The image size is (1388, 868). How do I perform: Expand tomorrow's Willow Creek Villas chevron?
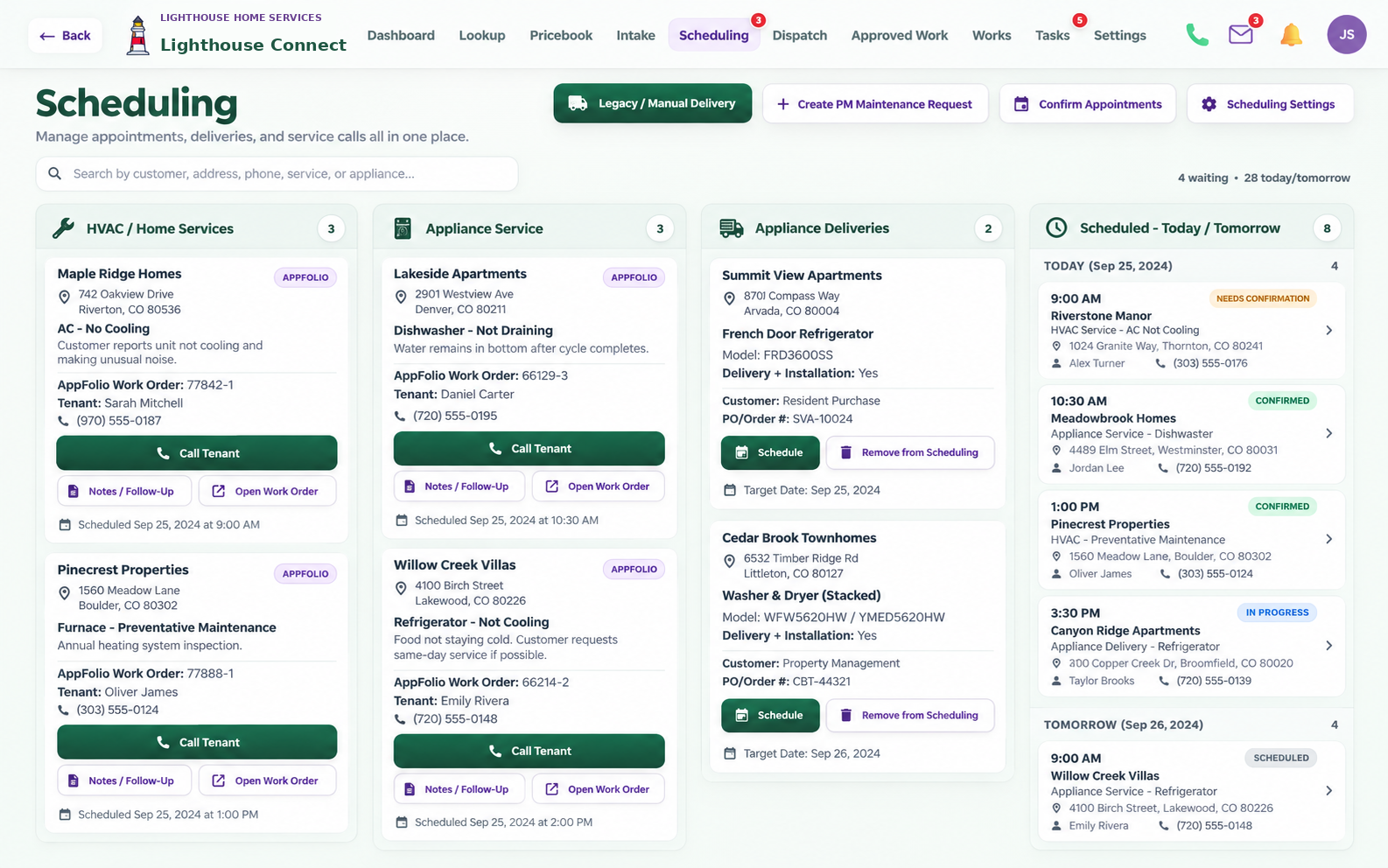click(1328, 791)
